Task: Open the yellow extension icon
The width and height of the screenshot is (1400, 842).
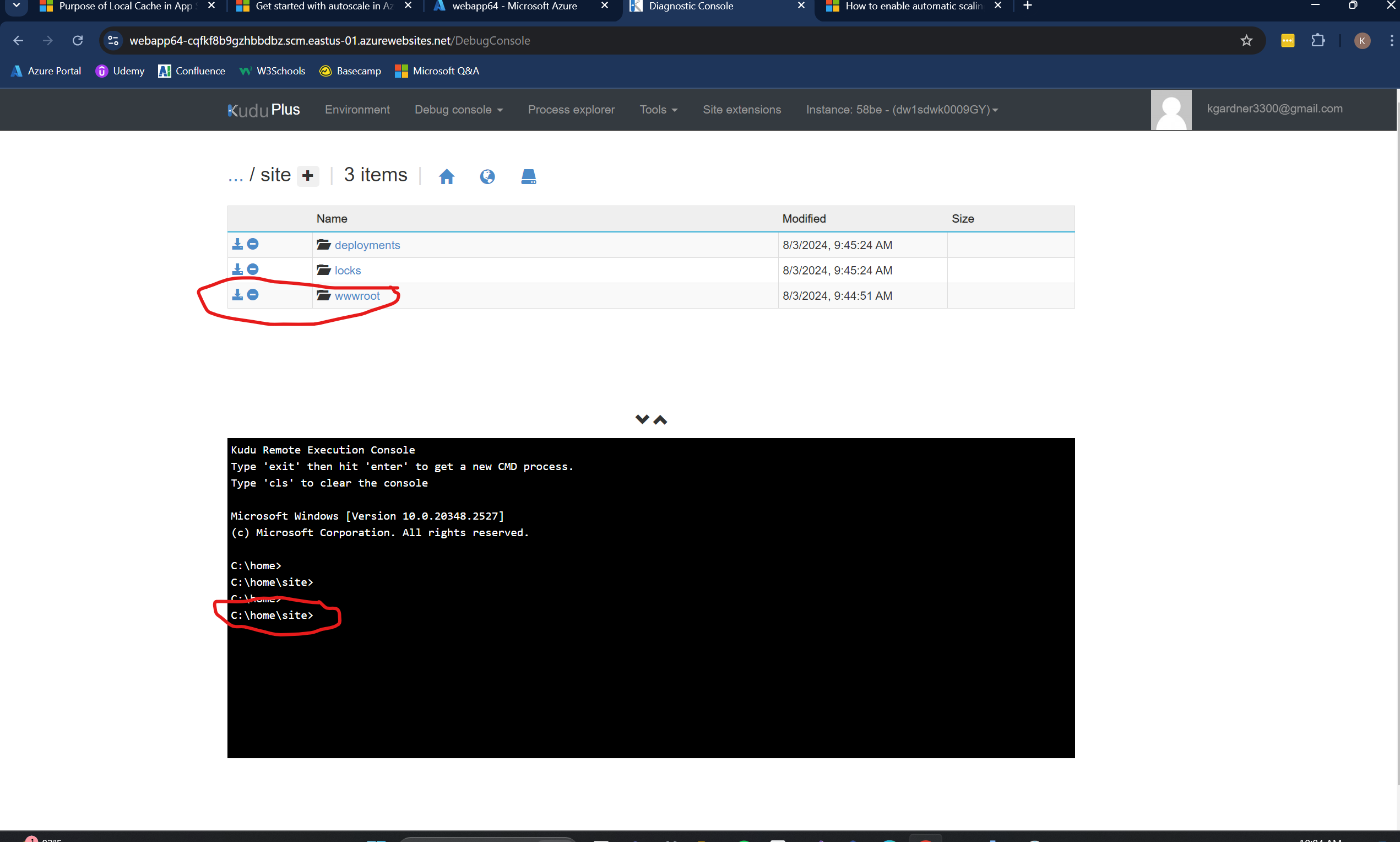Action: click(1288, 41)
